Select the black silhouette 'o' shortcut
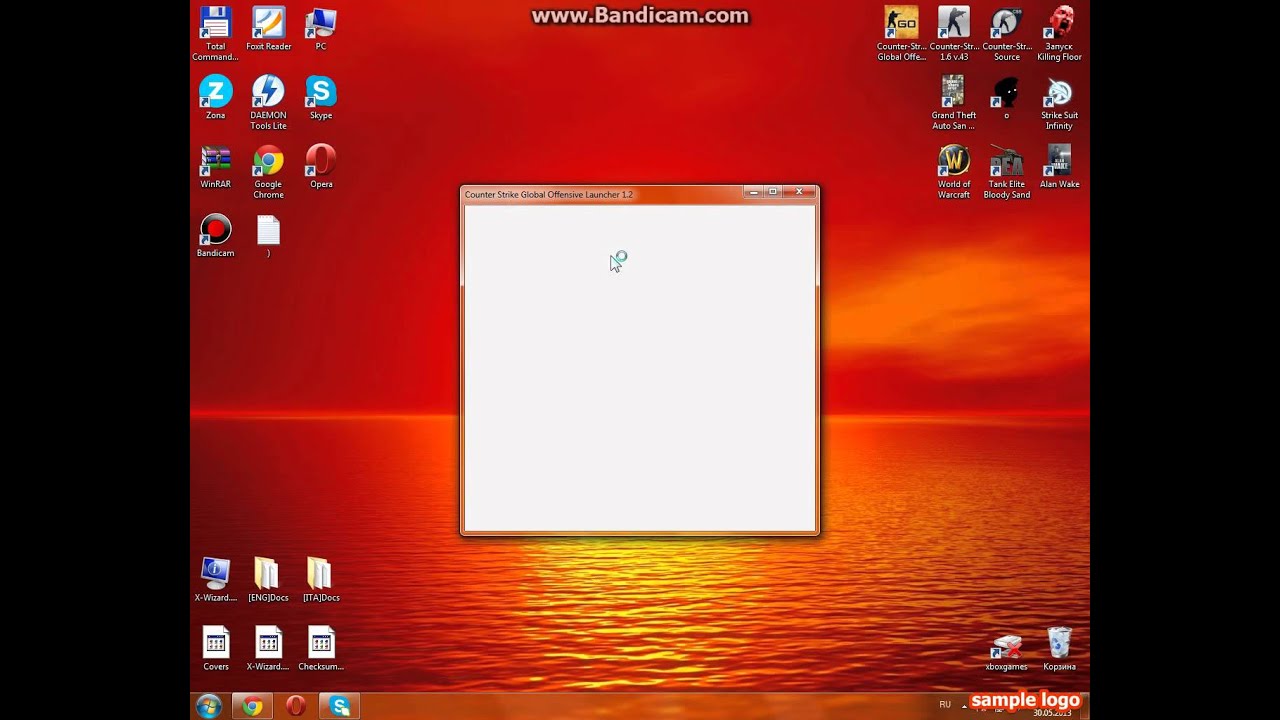 pyautogui.click(x=1006, y=98)
